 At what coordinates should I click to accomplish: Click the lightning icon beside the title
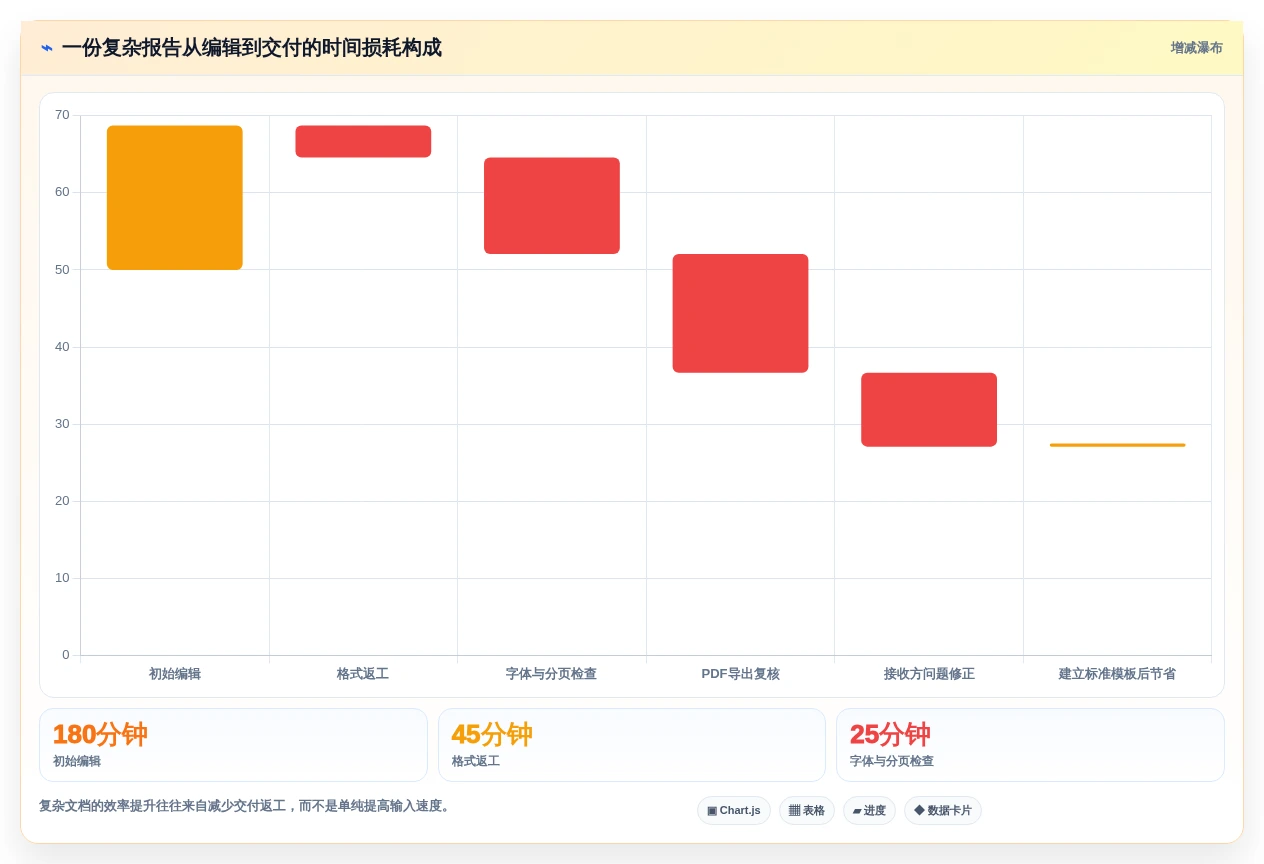click(47, 48)
